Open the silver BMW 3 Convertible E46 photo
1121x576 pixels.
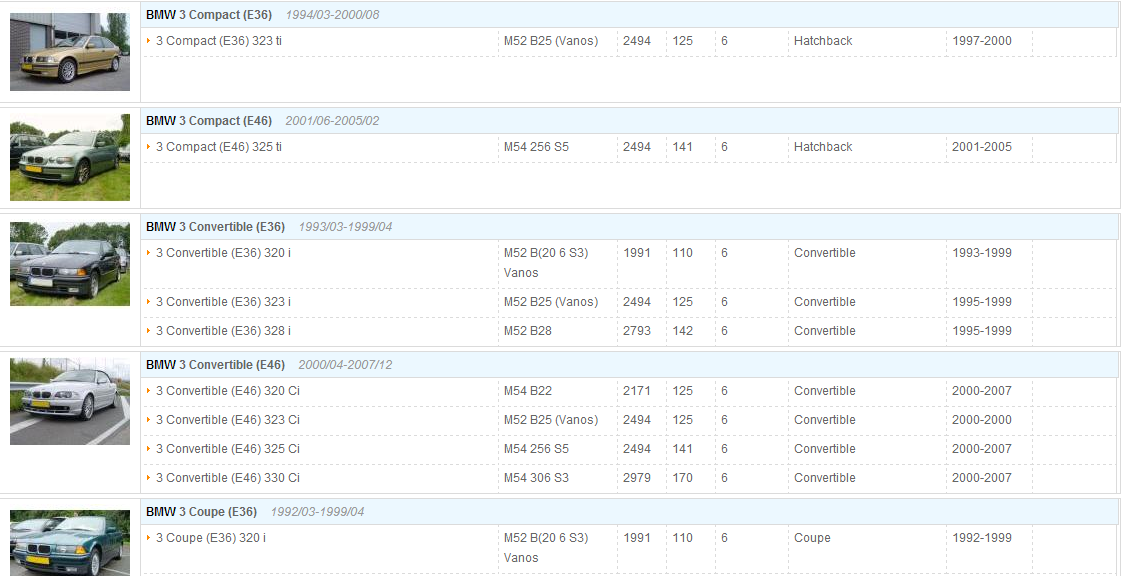tap(70, 402)
